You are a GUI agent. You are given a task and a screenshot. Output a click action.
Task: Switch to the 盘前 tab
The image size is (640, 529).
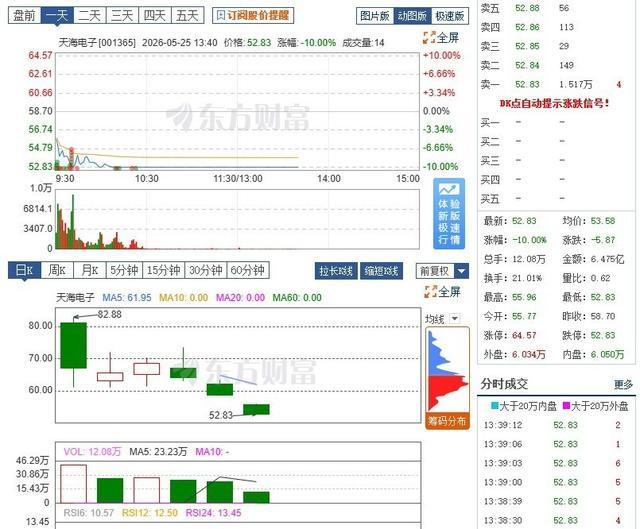[x=24, y=16]
